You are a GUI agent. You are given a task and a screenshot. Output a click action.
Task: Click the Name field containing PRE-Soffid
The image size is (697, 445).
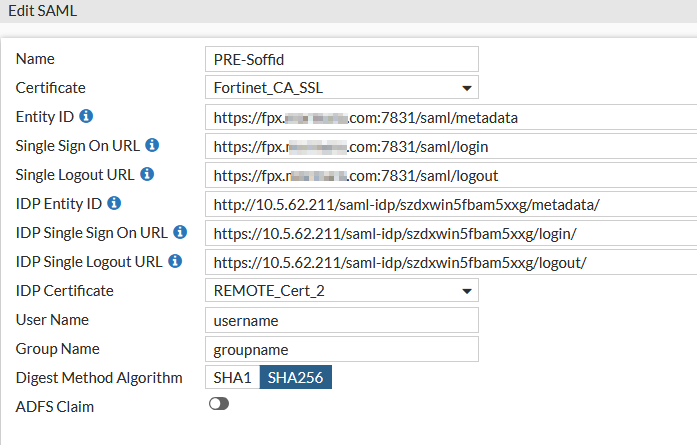(341, 59)
